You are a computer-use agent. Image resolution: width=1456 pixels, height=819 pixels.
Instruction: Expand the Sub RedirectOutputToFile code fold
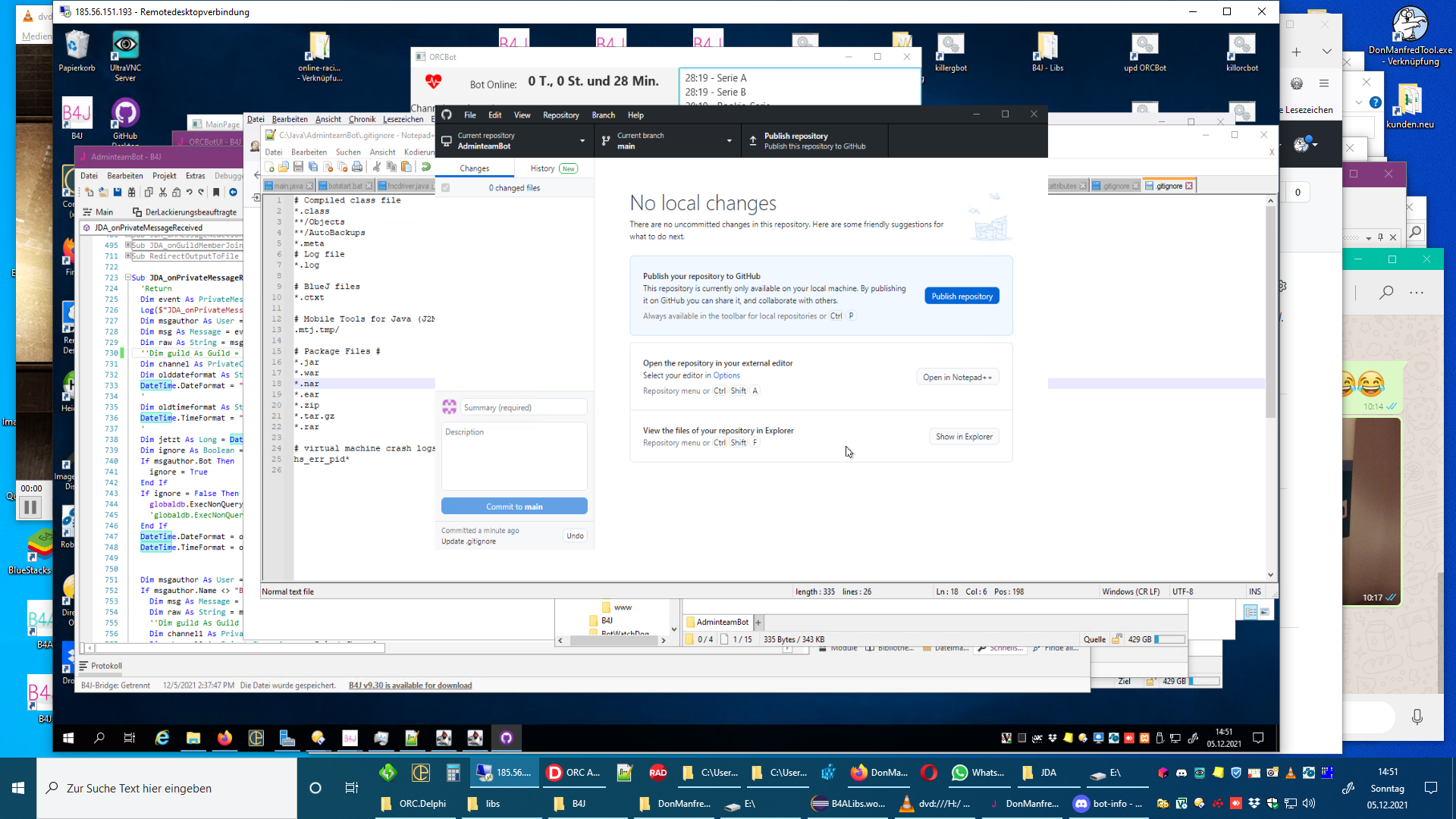(x=128, y=256)
